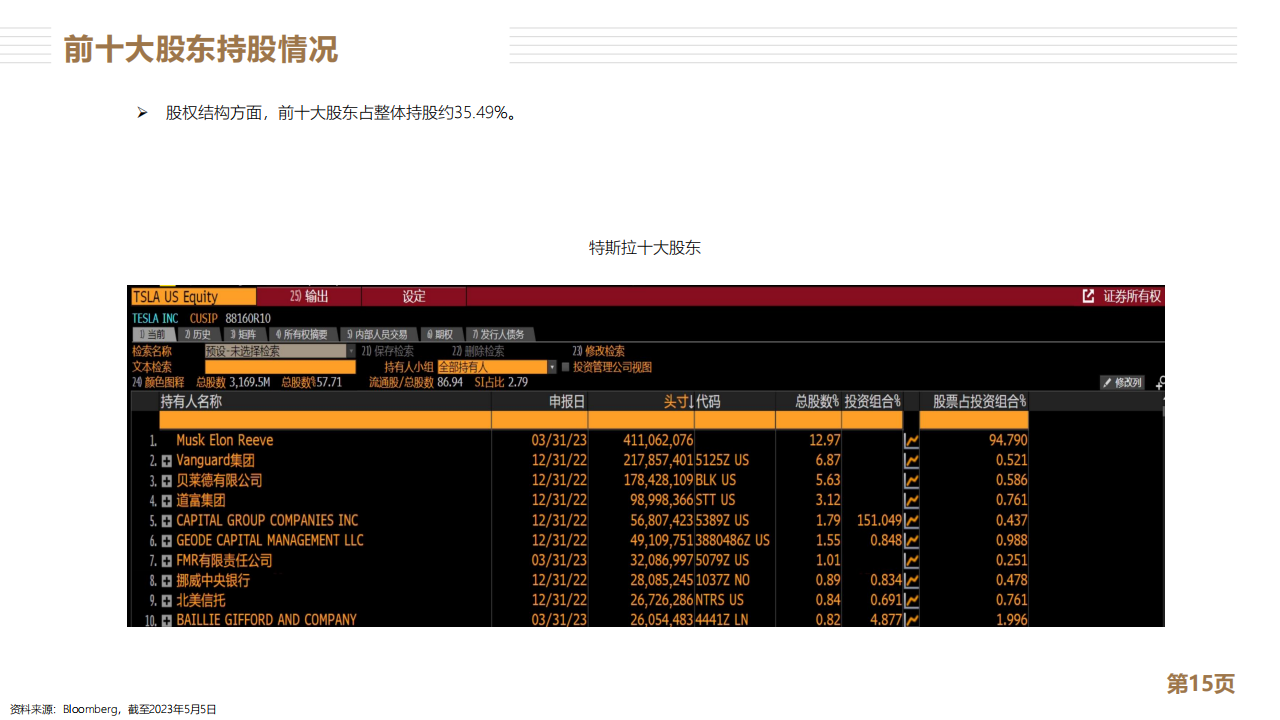Click the TSLA US Equity ticker field
This screenshot has width=1280, height=720.
point(193,297)
